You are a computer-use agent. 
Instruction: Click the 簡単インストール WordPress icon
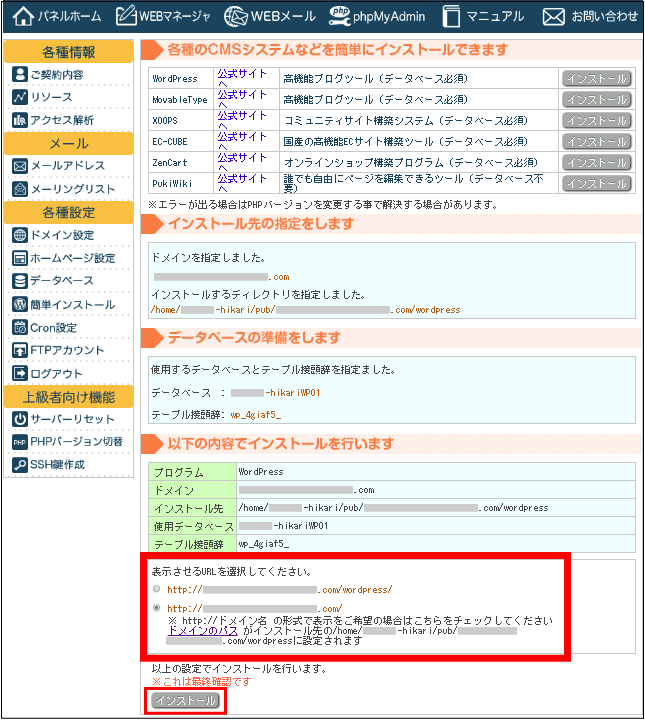20,304
